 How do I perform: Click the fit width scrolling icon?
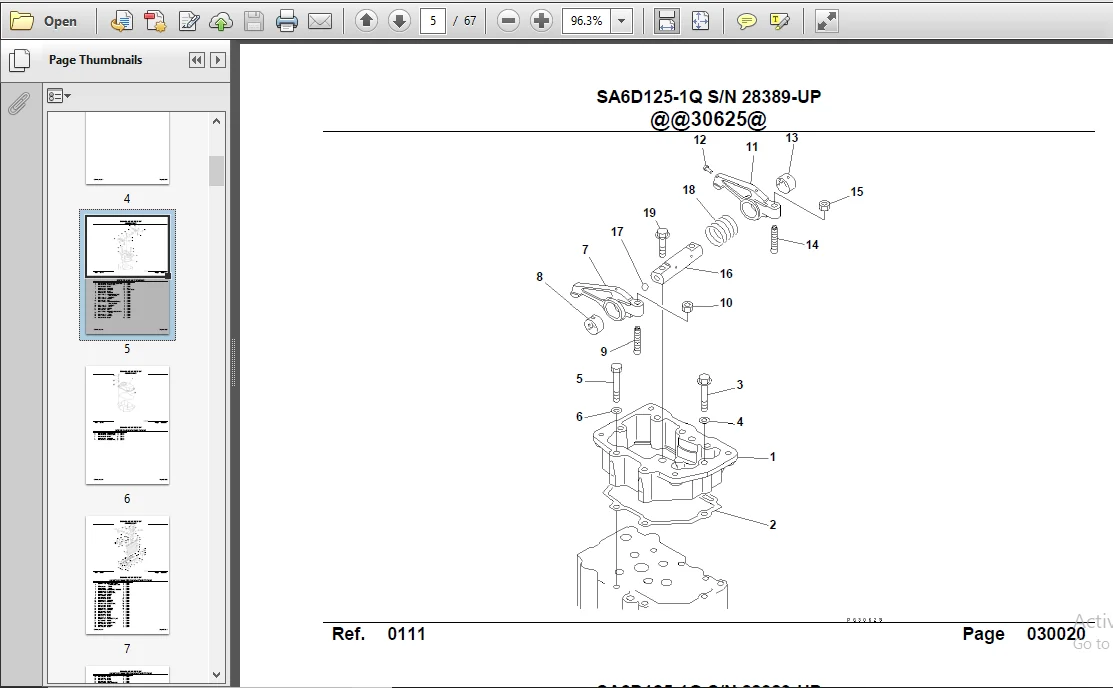click(x=667, y=21)
